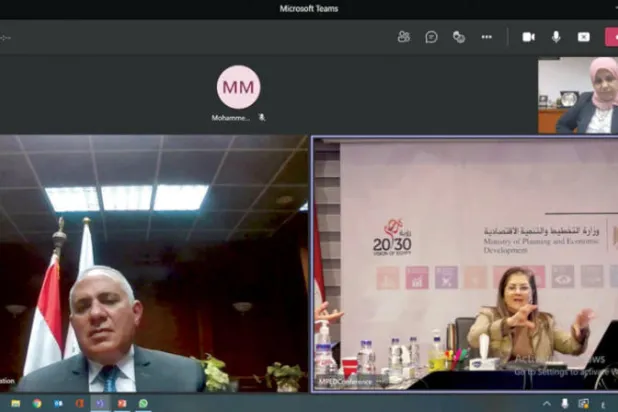Toggle the microphone mute button
This screenshot has height=412, width=618.
556,37
